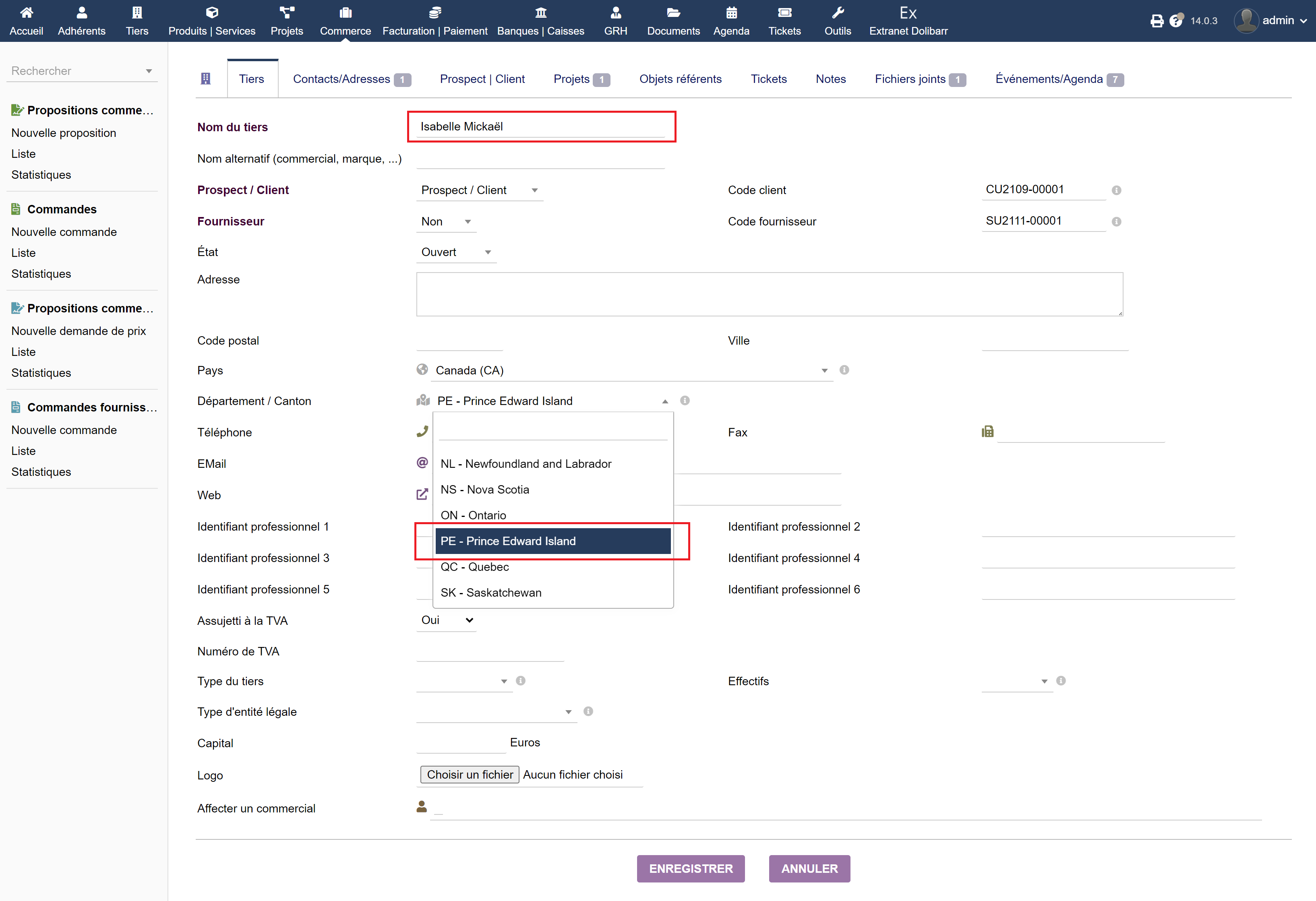Click the Outils wrench icon
Image resolution: width=1316 pixels, height=901 pixels.
pos(838,12)
